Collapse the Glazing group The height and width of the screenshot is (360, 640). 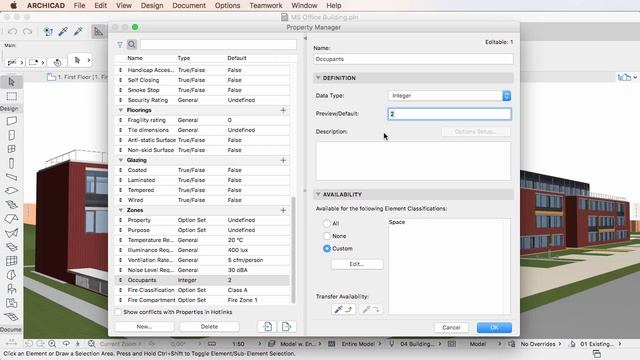pos(120,160)
